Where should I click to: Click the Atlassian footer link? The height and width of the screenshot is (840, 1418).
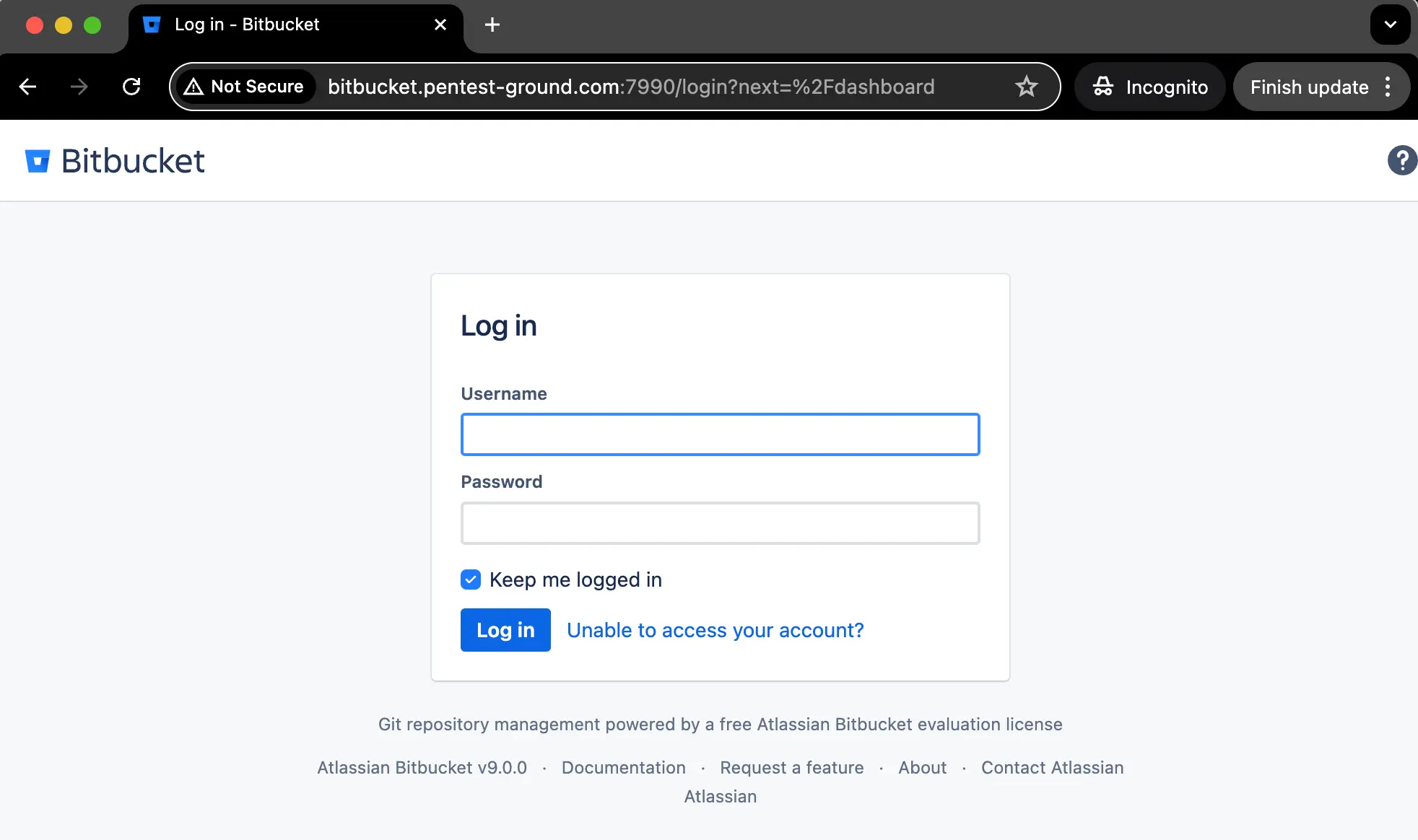(720, 796)
